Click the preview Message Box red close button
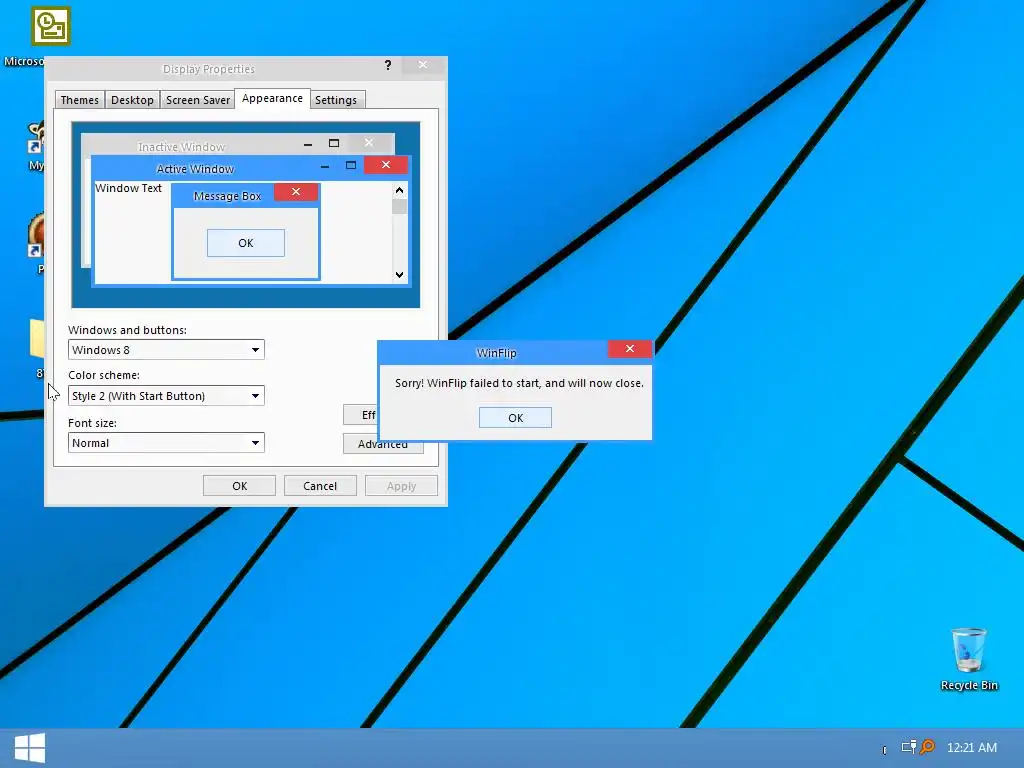Viewport: 1024px width, 768px height. coord(296,192)
